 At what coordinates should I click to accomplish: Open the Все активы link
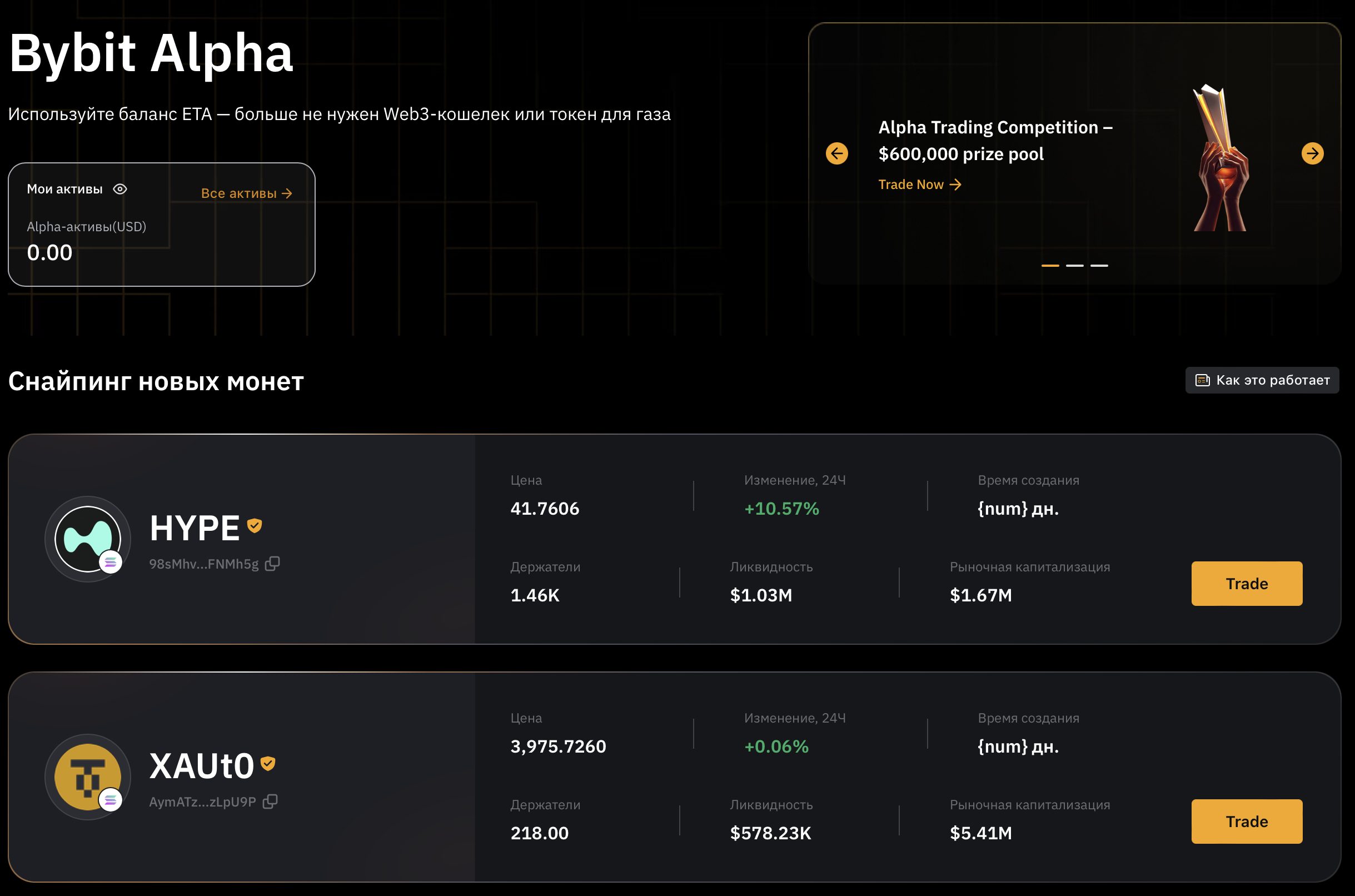pyautogui.click(x=246, y=194)
